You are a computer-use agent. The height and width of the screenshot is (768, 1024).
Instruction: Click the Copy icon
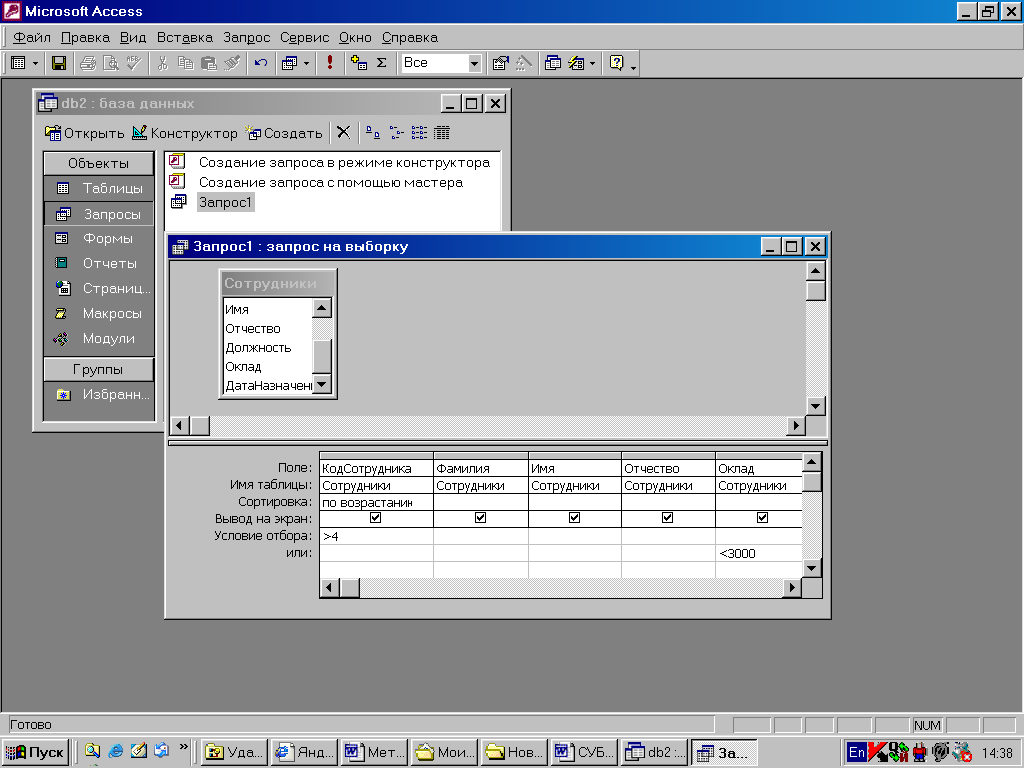(185, 63)
